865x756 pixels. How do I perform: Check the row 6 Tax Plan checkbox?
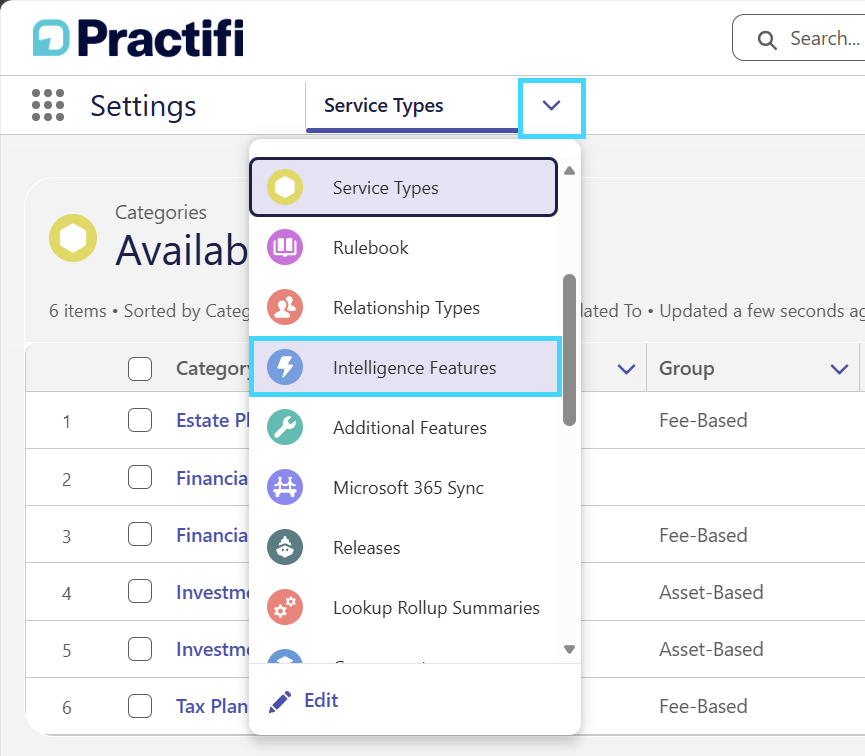pos(140,706)
